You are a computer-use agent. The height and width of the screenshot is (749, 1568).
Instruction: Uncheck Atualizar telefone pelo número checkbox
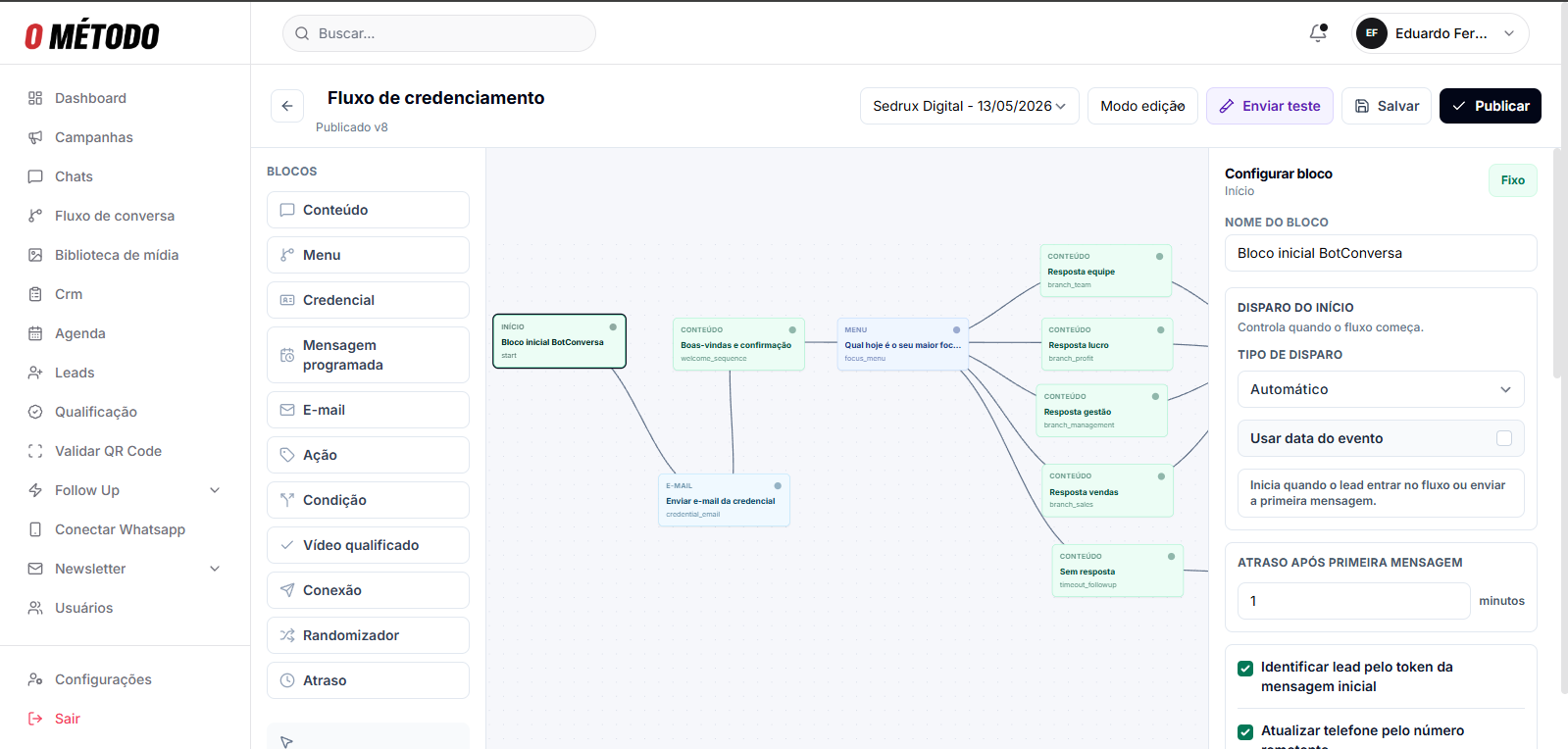[x=1245, y=732]
